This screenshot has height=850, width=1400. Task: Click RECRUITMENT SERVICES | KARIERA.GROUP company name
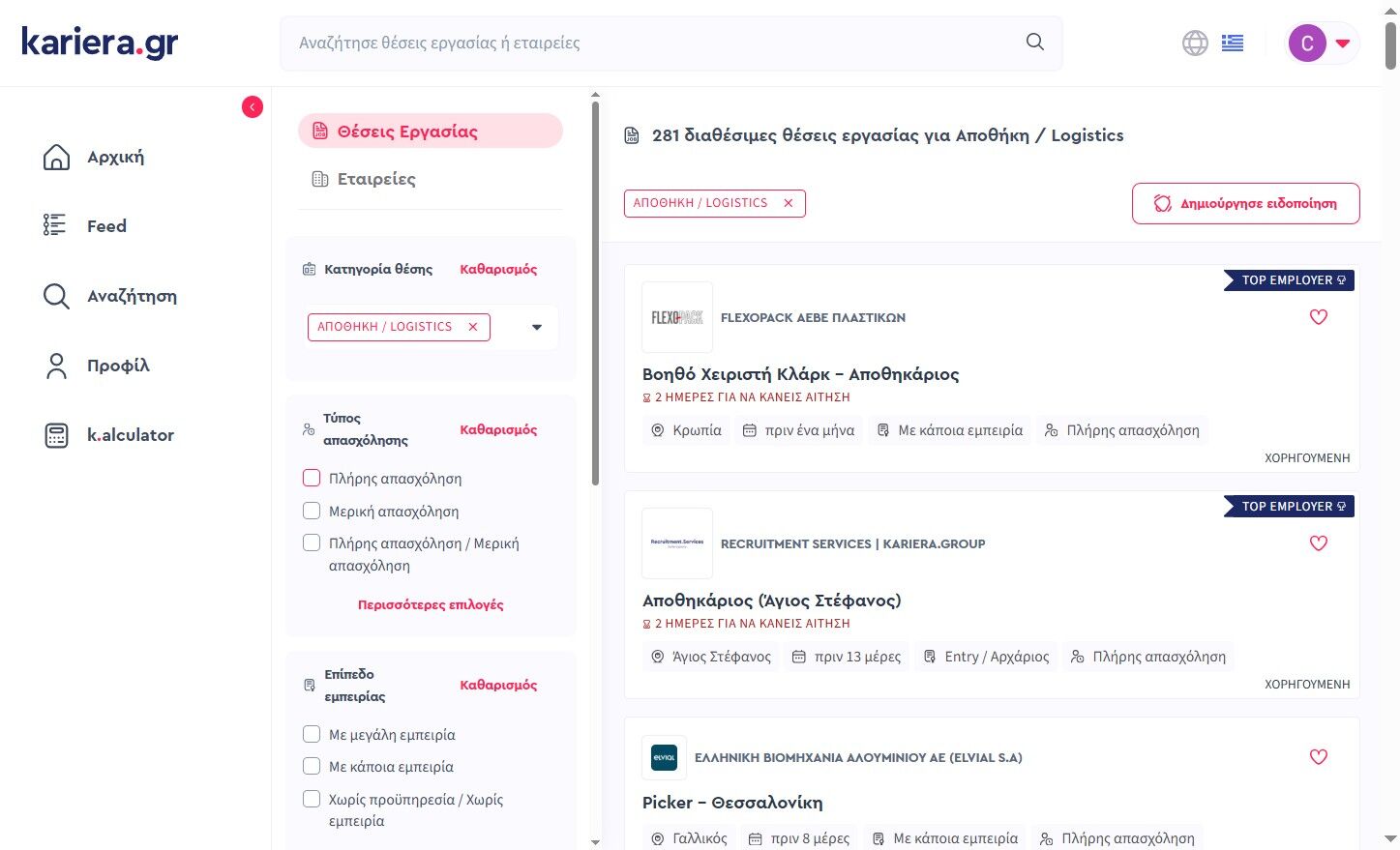tap(853, 543)
